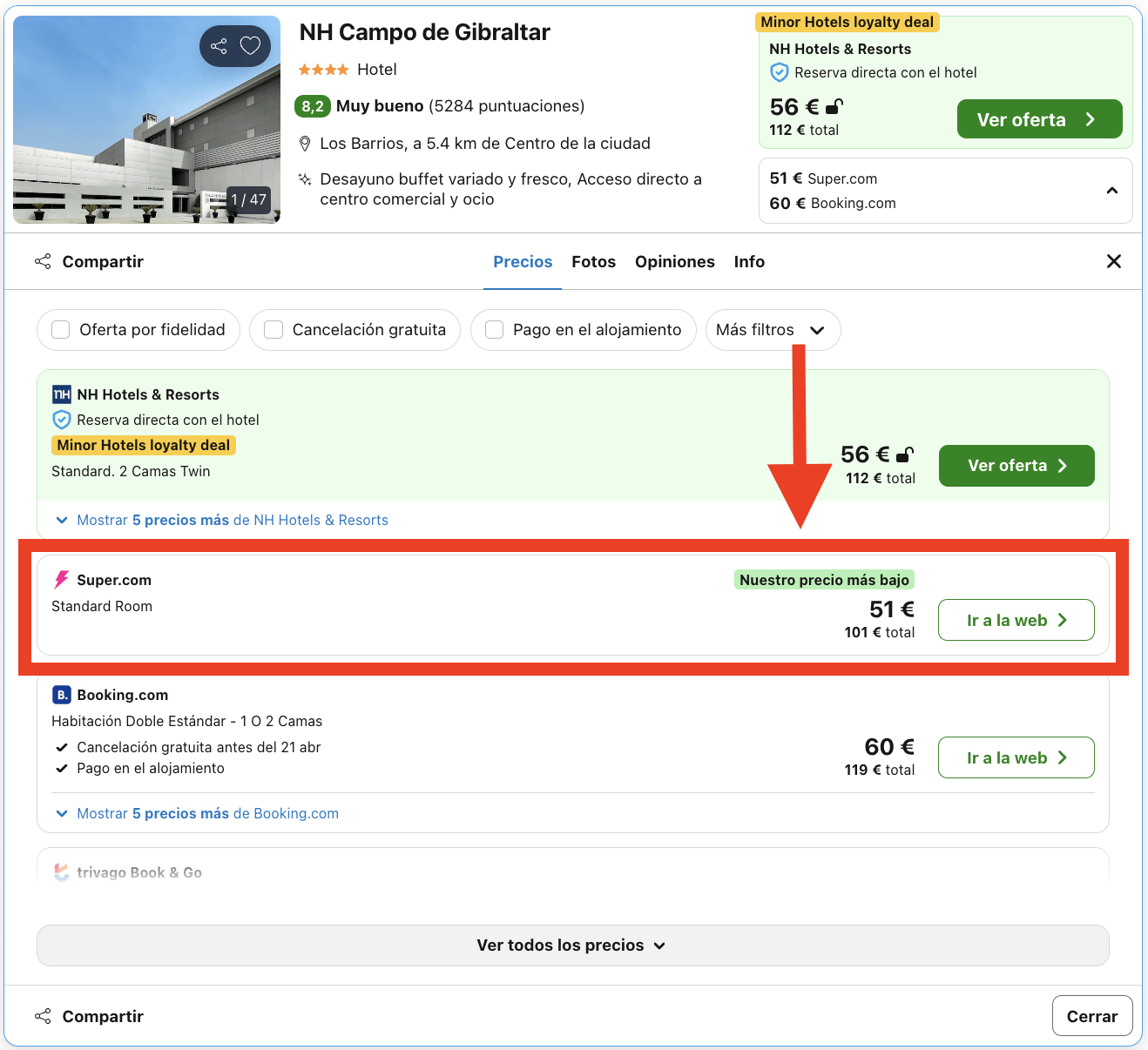Click the 51 € Super.com summary line
The height and width of the screenshot is (1050, 1148).
pos(823,178)
